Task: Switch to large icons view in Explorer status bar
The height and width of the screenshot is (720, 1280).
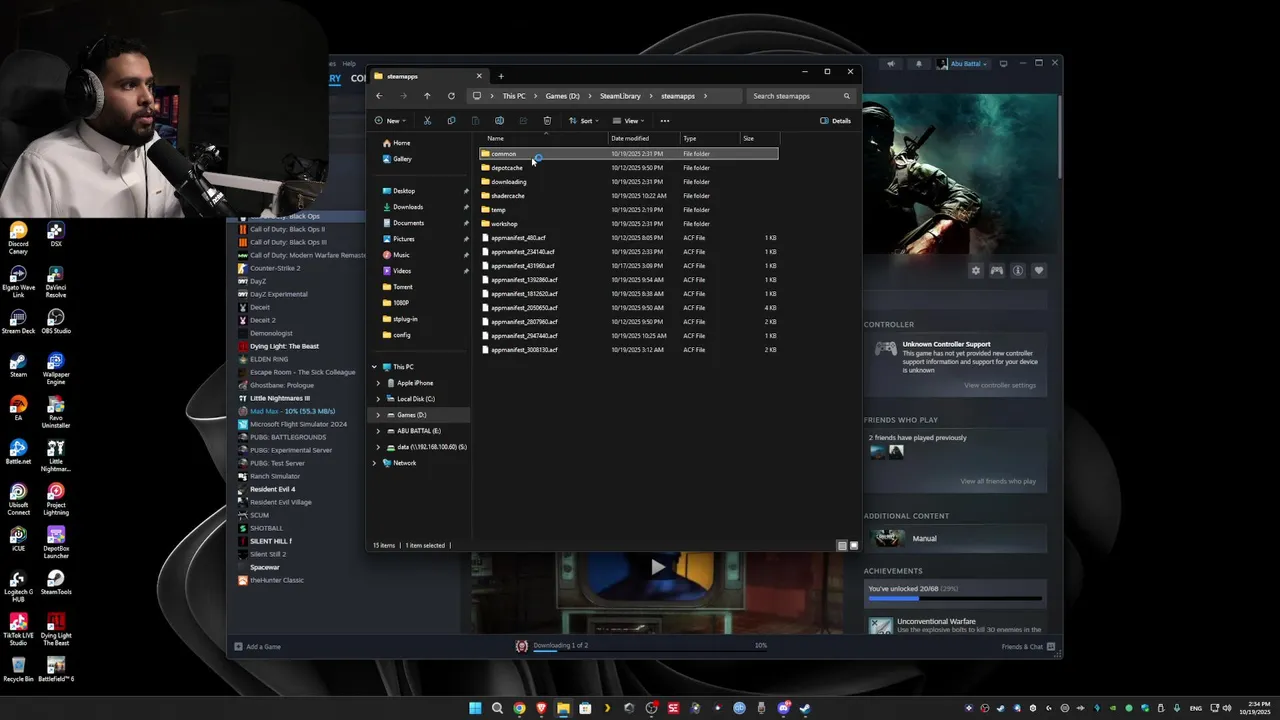Action: [x=853, y=546]
